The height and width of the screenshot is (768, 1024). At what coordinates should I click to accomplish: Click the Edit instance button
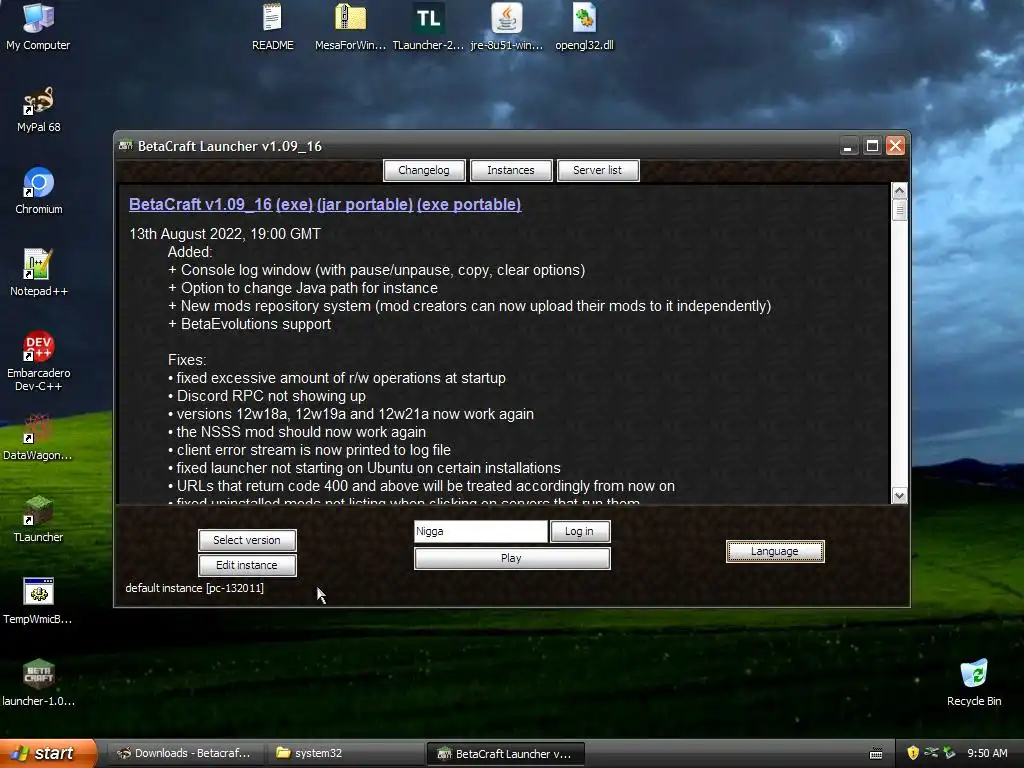[247, 565]
